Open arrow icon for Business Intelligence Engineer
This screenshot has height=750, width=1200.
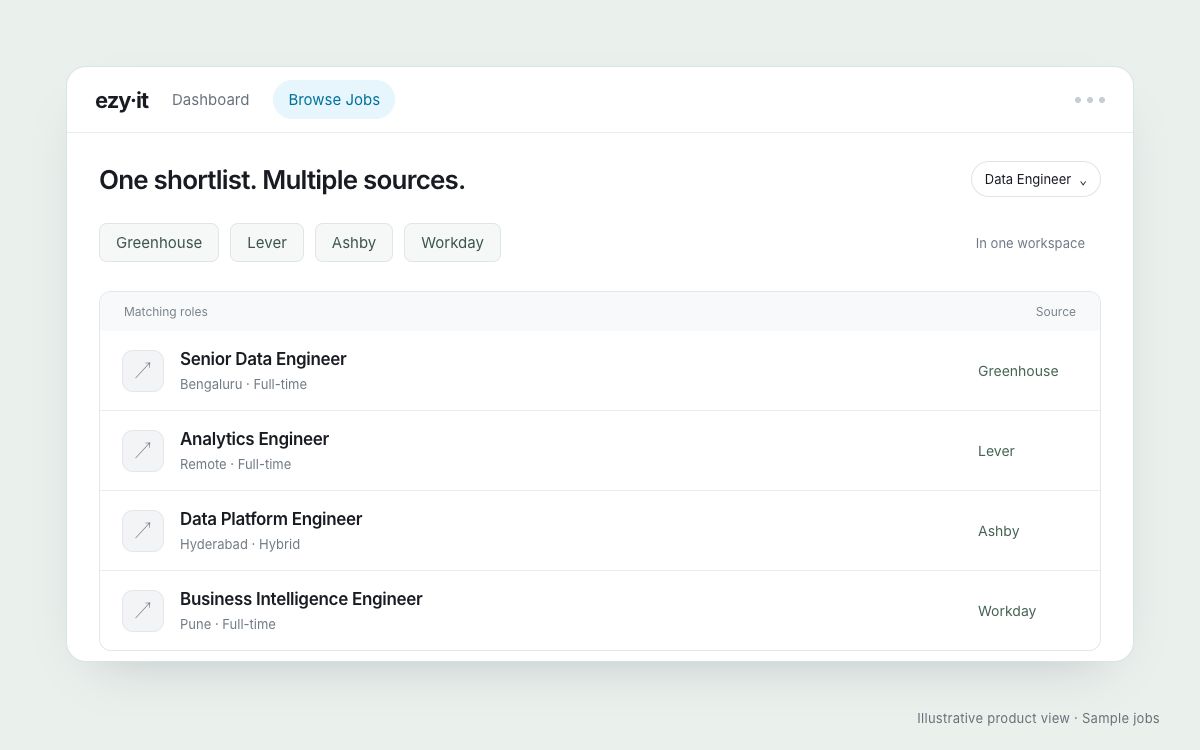(x=143, y=611)
